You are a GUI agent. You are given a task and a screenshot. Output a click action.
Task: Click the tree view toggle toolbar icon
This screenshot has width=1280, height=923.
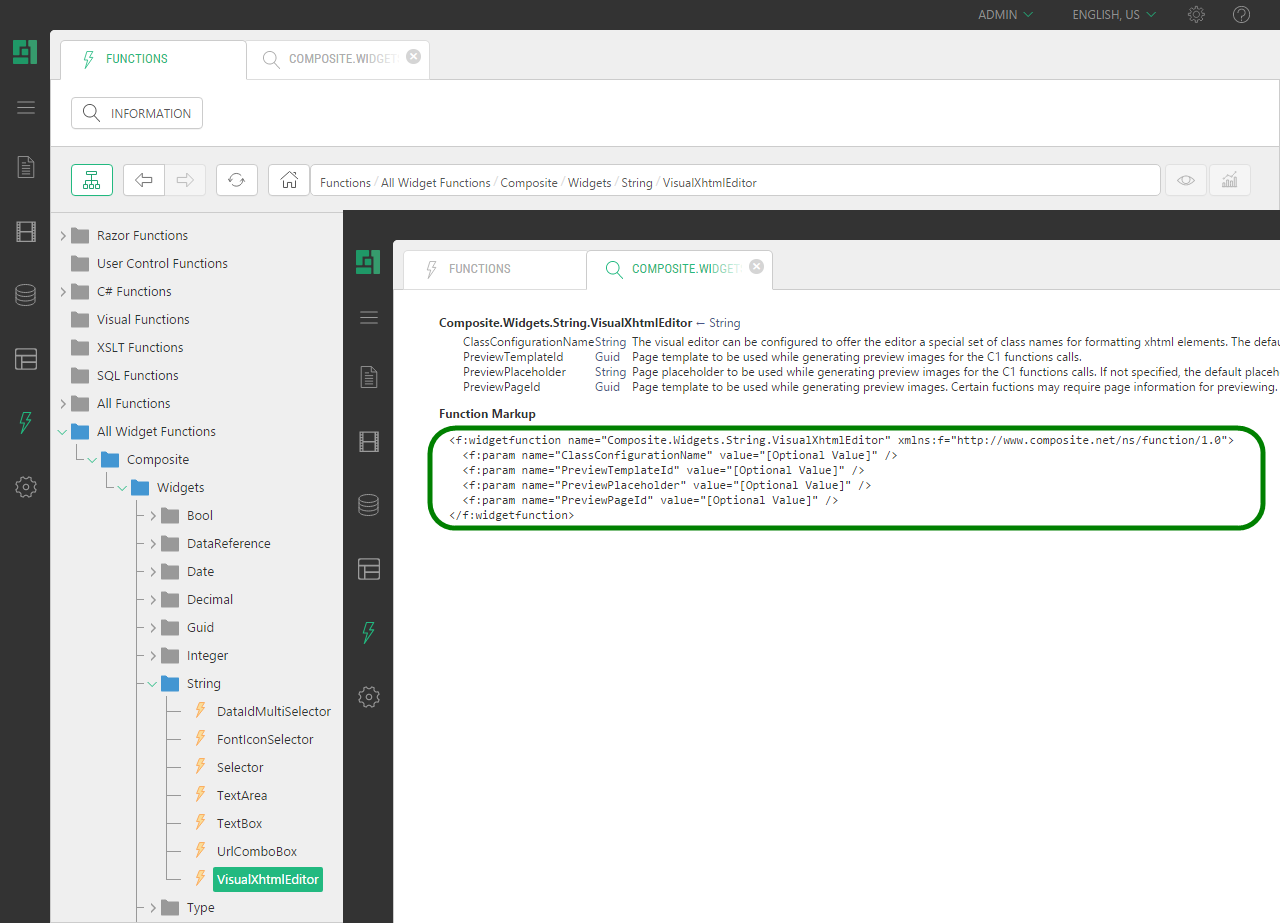pyautogui.click(x=91, y=180)
